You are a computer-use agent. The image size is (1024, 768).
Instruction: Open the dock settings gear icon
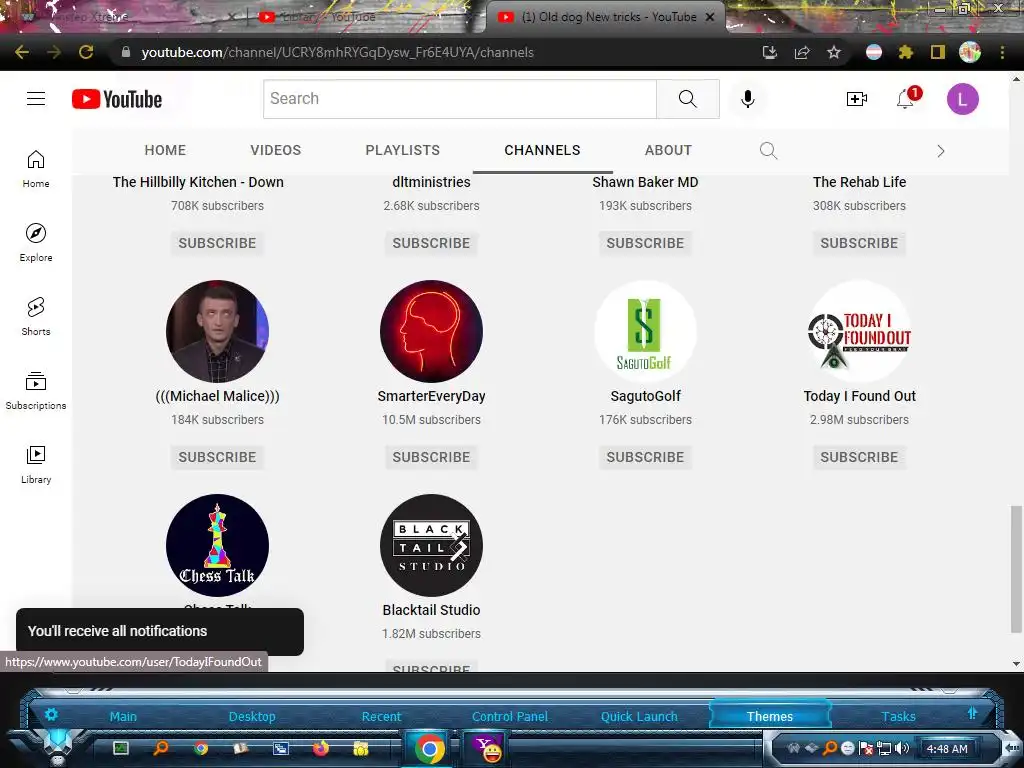point(51,714)
